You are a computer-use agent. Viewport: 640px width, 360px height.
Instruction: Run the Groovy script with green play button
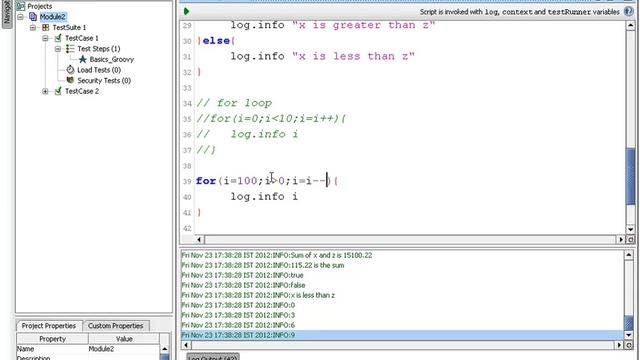coord(187,11)
